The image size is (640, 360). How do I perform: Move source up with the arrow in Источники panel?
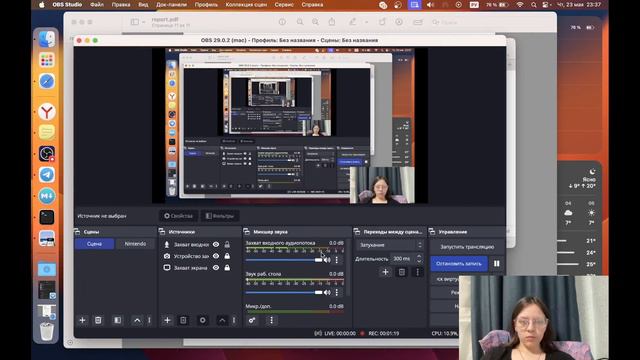[x=222, y=320]
